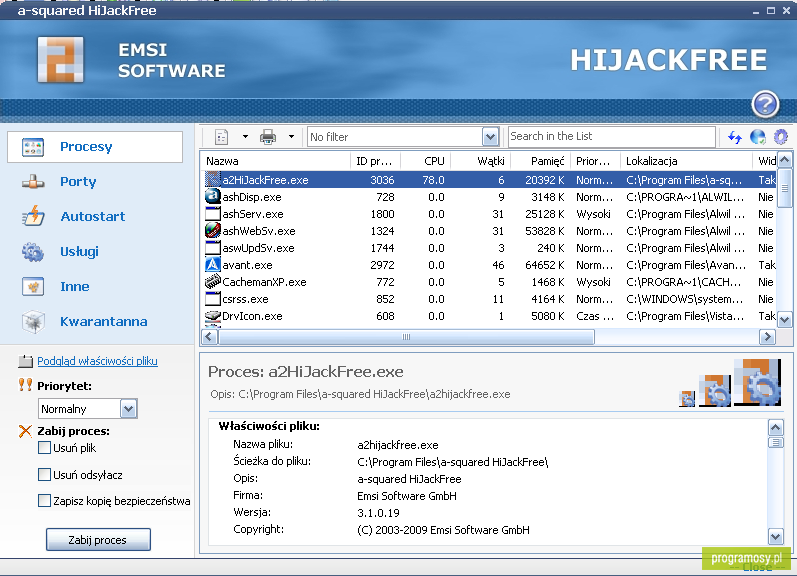Click the Zabij proces red X icon
This screenshot has width=797, height=576.
tap(25, 431)
